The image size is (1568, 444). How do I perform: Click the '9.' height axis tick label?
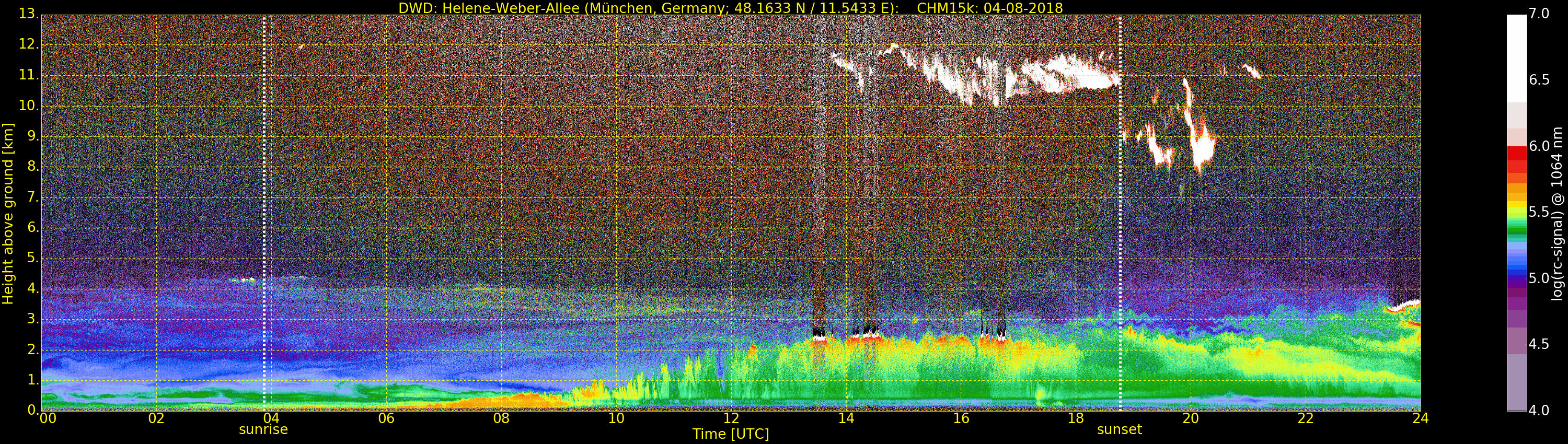tap(33, 136)
